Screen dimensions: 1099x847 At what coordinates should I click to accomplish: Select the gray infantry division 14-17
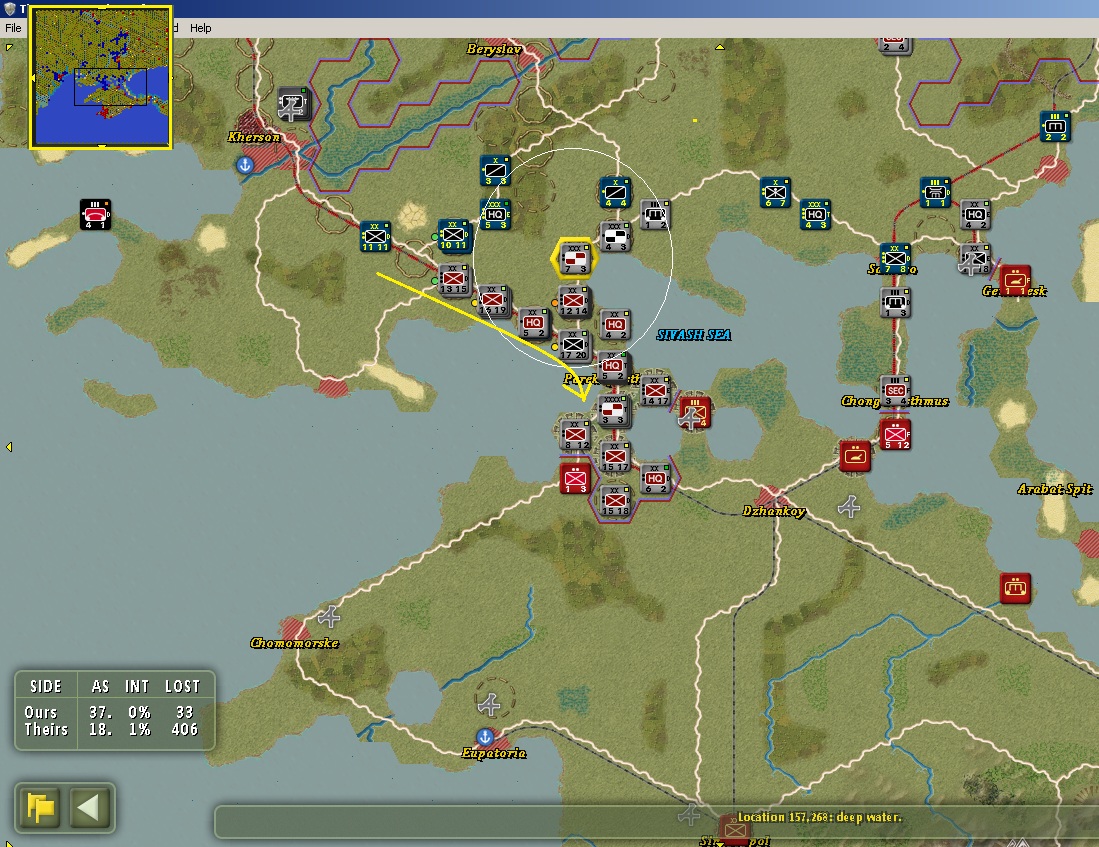(x=656, y=391)
